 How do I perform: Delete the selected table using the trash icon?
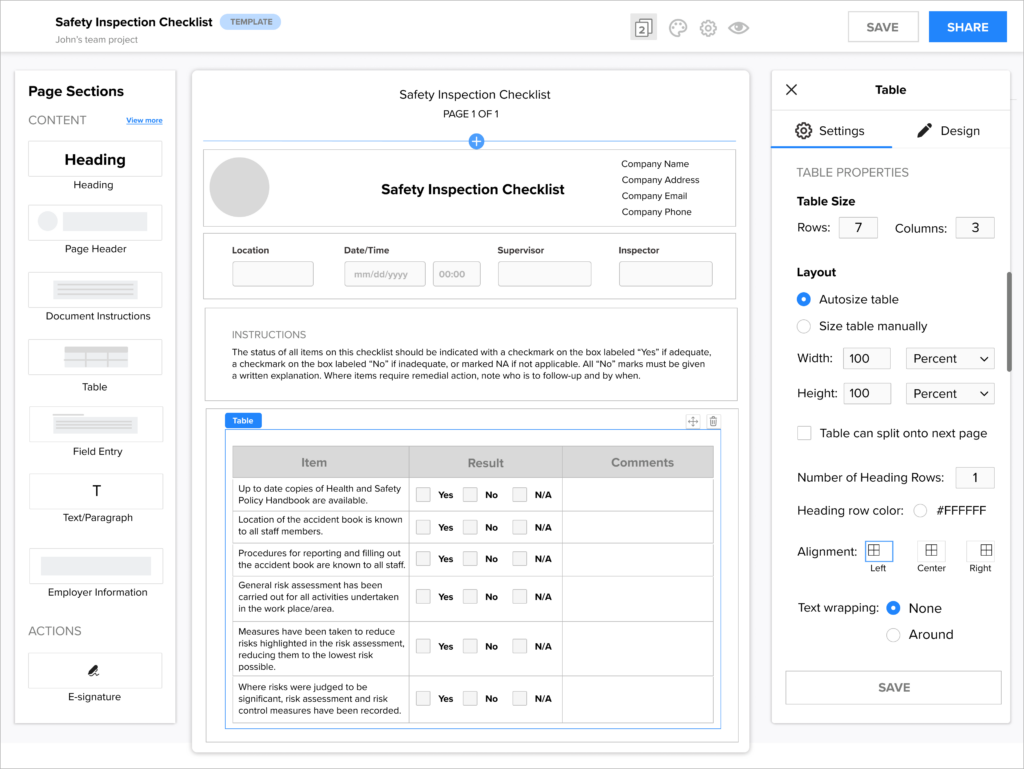click(713, 421)
